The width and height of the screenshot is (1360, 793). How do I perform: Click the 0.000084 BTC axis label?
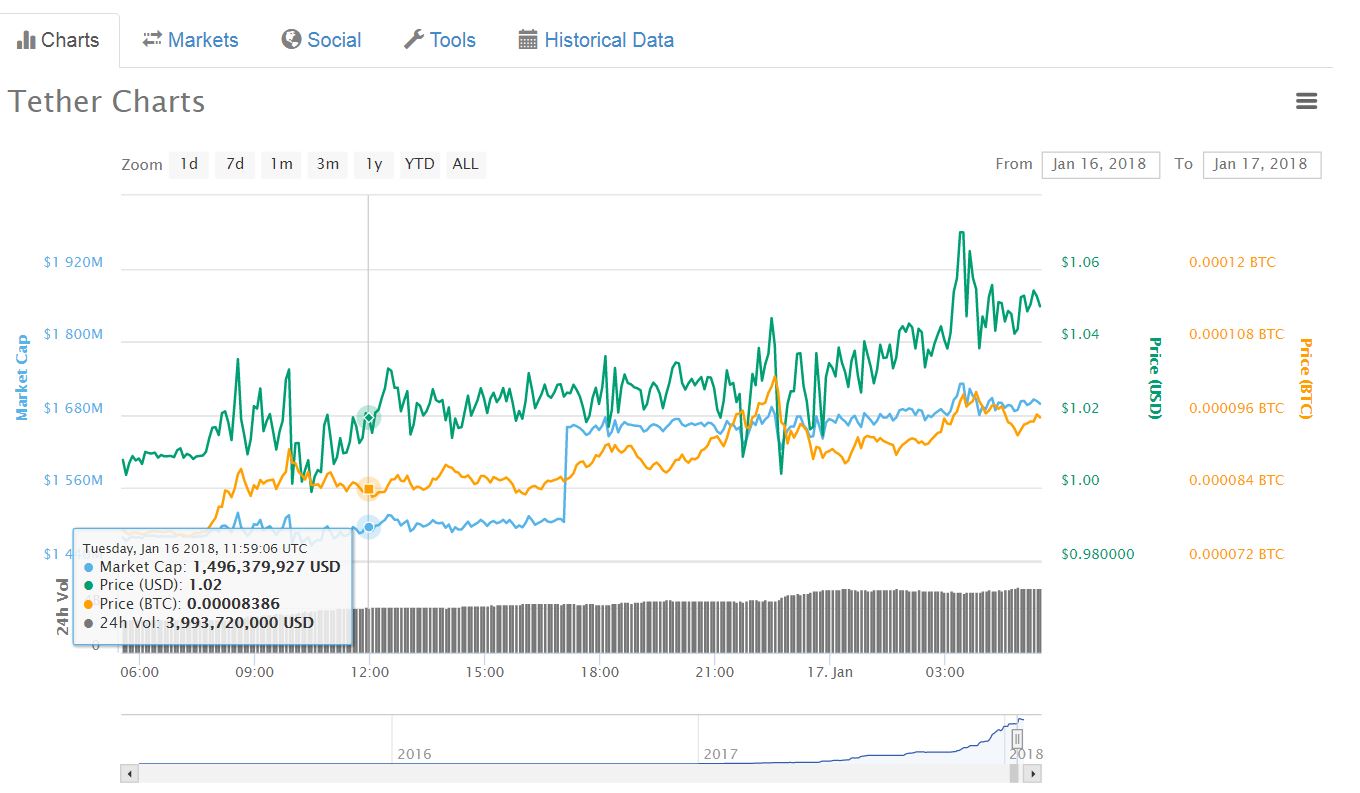point(1236,480)
